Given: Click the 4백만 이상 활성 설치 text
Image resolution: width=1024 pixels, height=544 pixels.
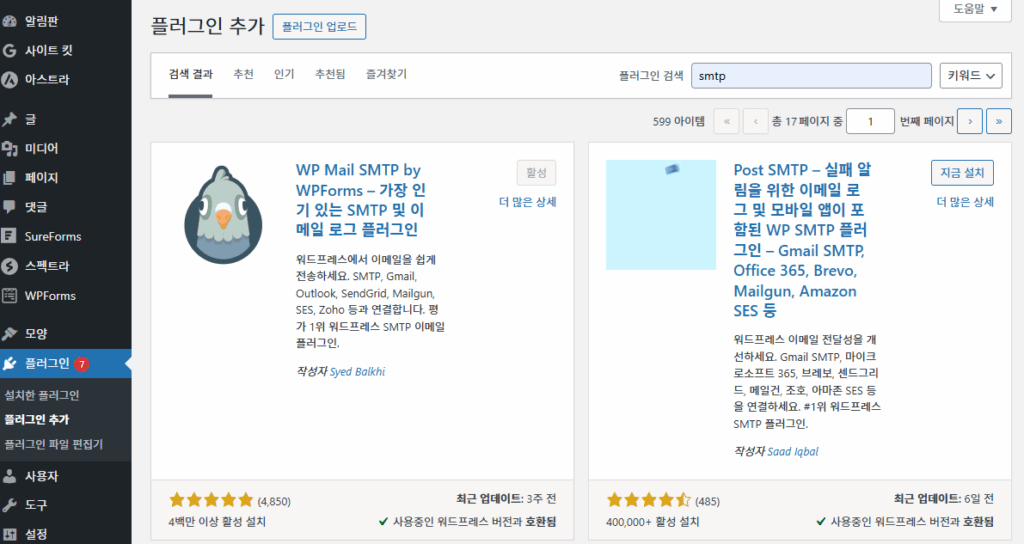Looking at the screenshot, I should 217,522.
